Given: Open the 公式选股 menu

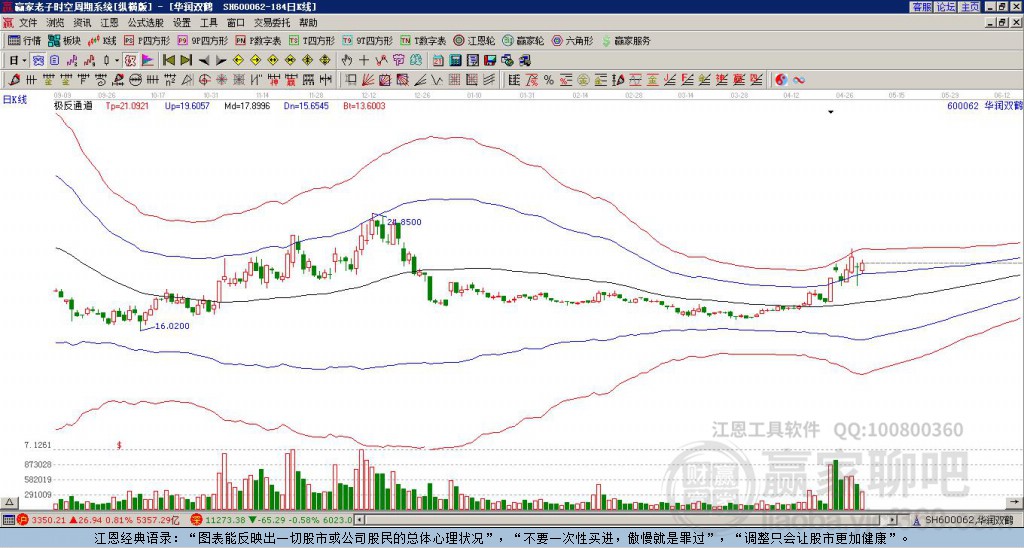Looking at the screenshot, I should [x=146, y=23].
